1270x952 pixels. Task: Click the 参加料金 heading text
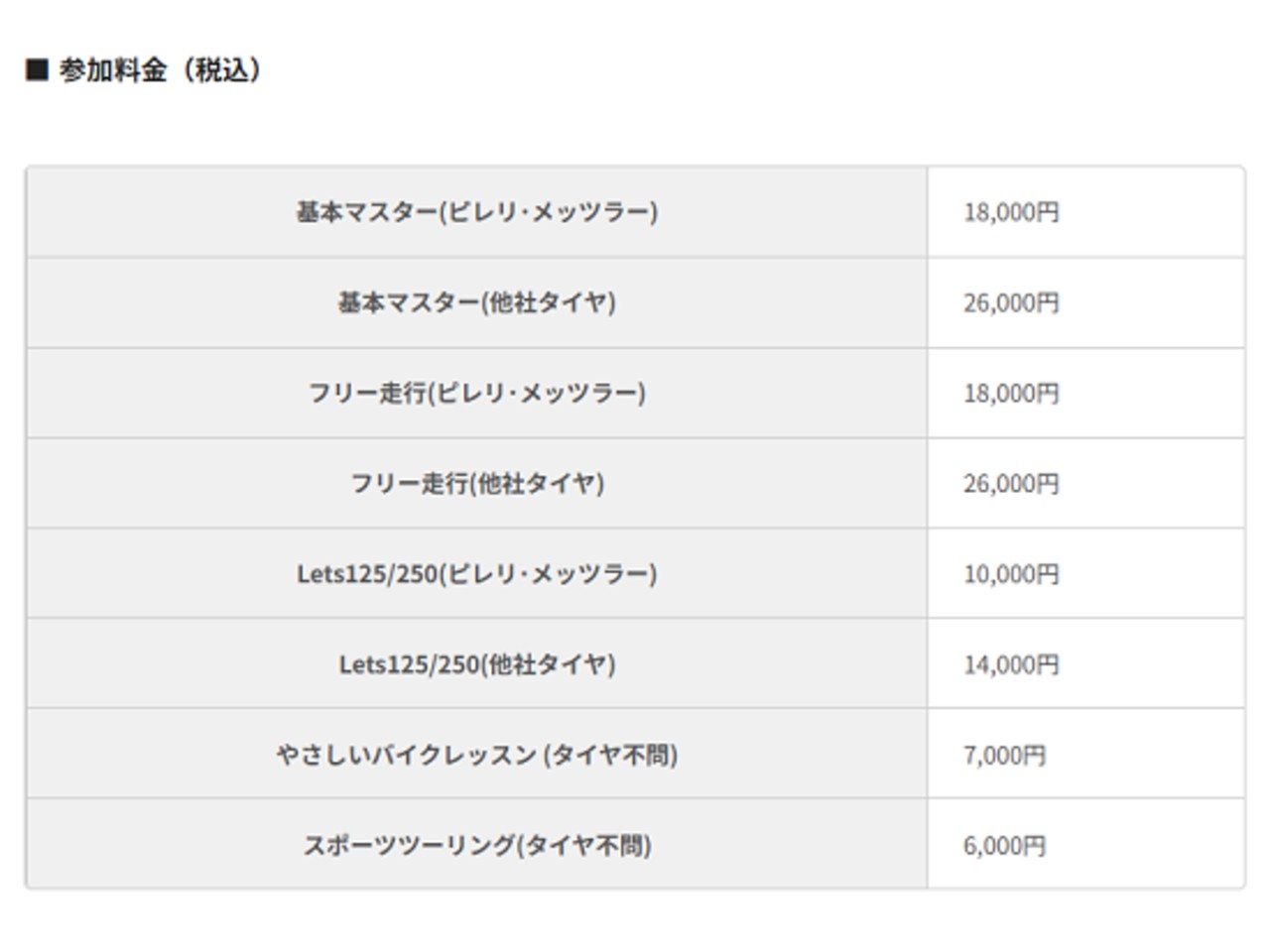coord(112,70)
